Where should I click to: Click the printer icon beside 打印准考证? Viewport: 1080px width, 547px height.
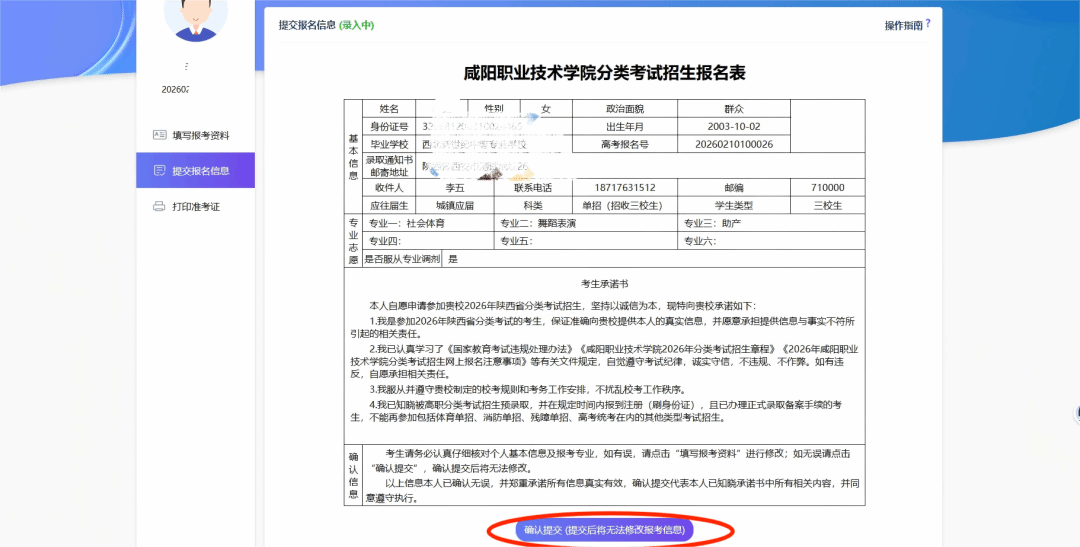(159, 206)
